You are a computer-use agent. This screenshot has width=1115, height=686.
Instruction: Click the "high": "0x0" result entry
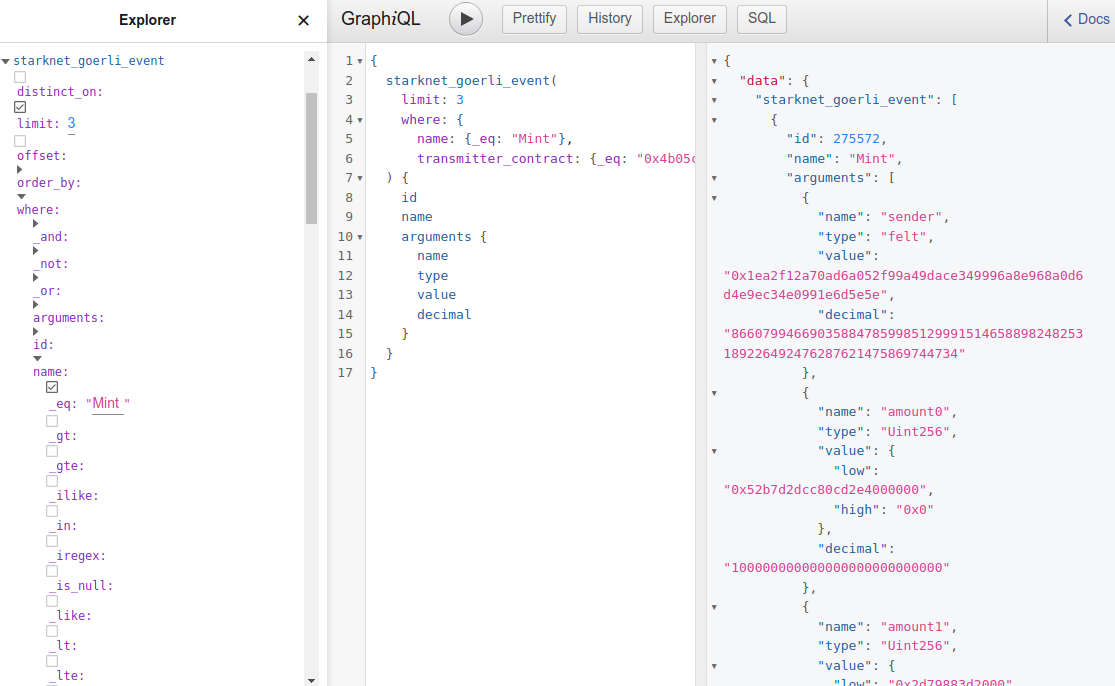[x=883, y=510]
